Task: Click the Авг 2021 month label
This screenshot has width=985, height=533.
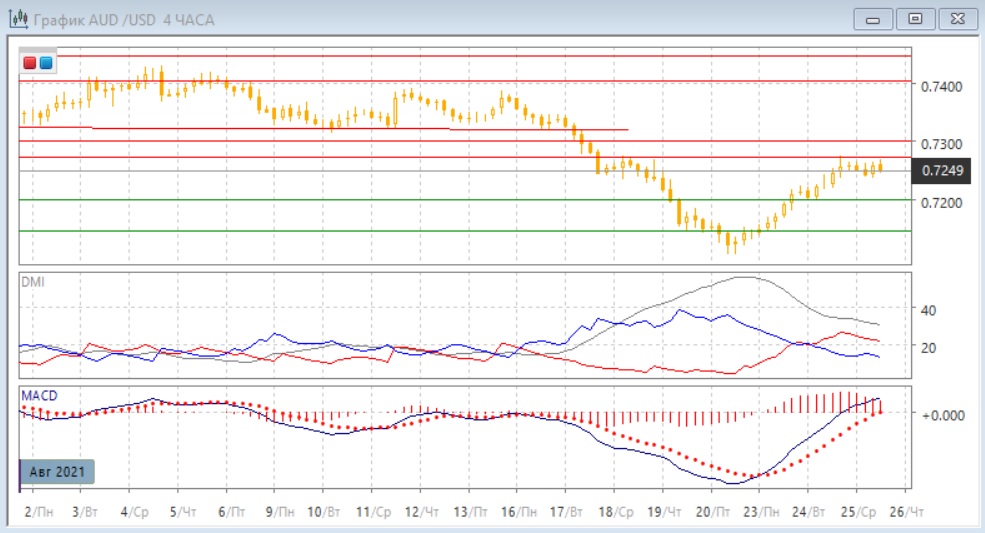Action: 58,471
